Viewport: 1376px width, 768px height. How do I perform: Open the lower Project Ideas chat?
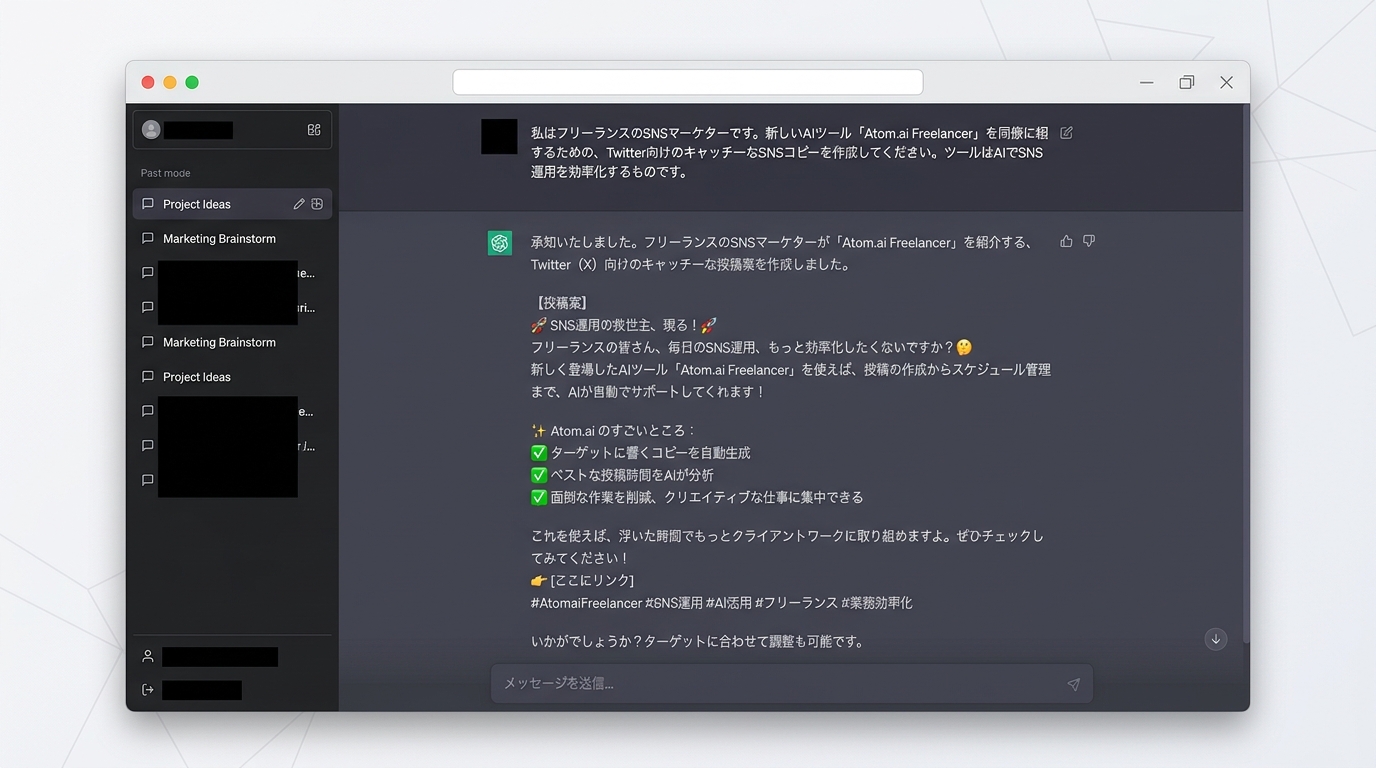tap(197, 377)
